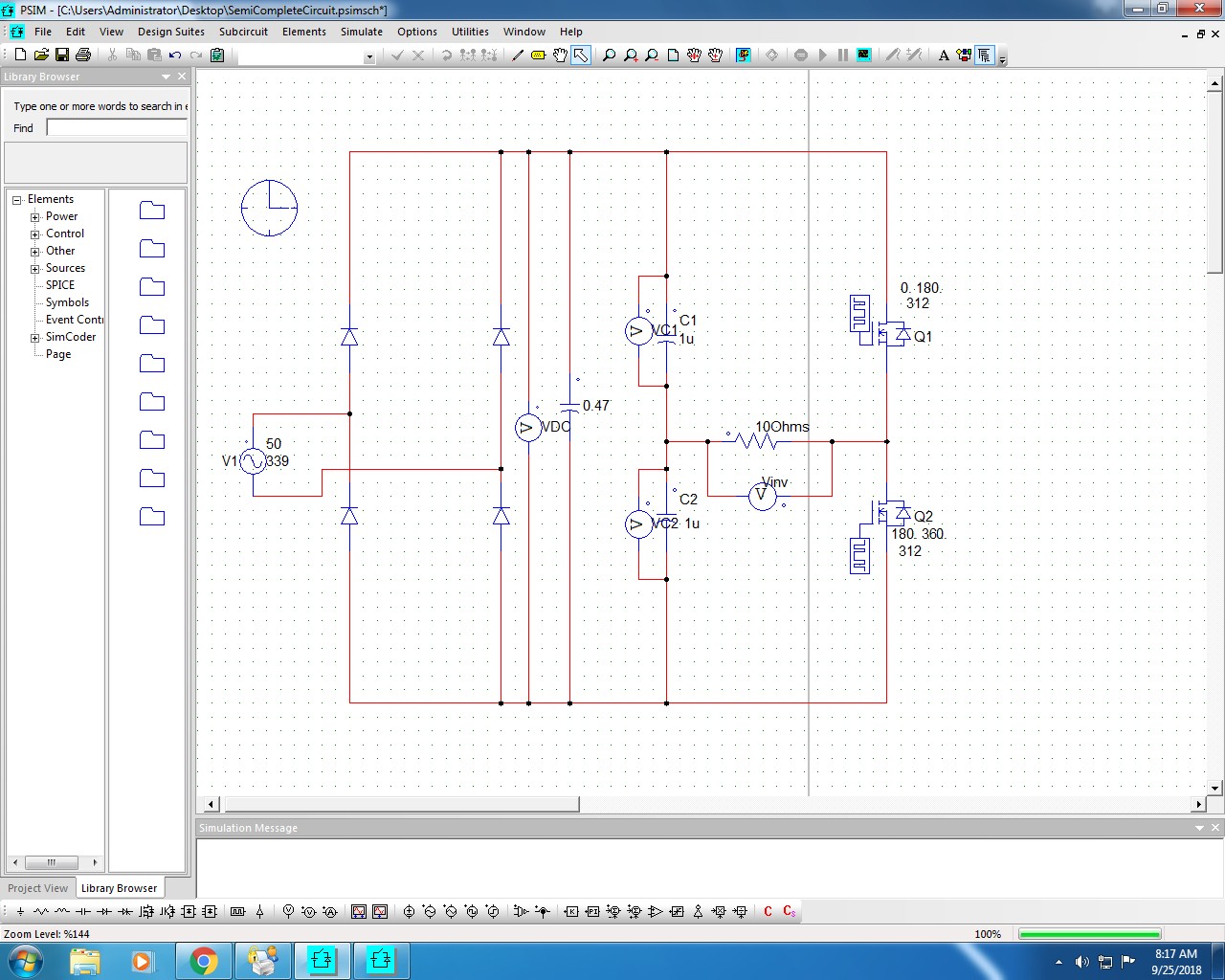Switch to the Project View tab
This screenshot has height=980, width=1225.
[x=37, y=888]
